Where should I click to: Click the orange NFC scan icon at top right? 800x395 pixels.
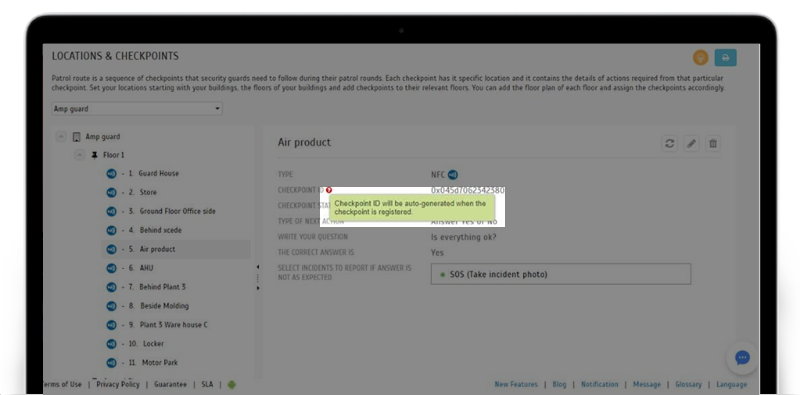point(701,58)
